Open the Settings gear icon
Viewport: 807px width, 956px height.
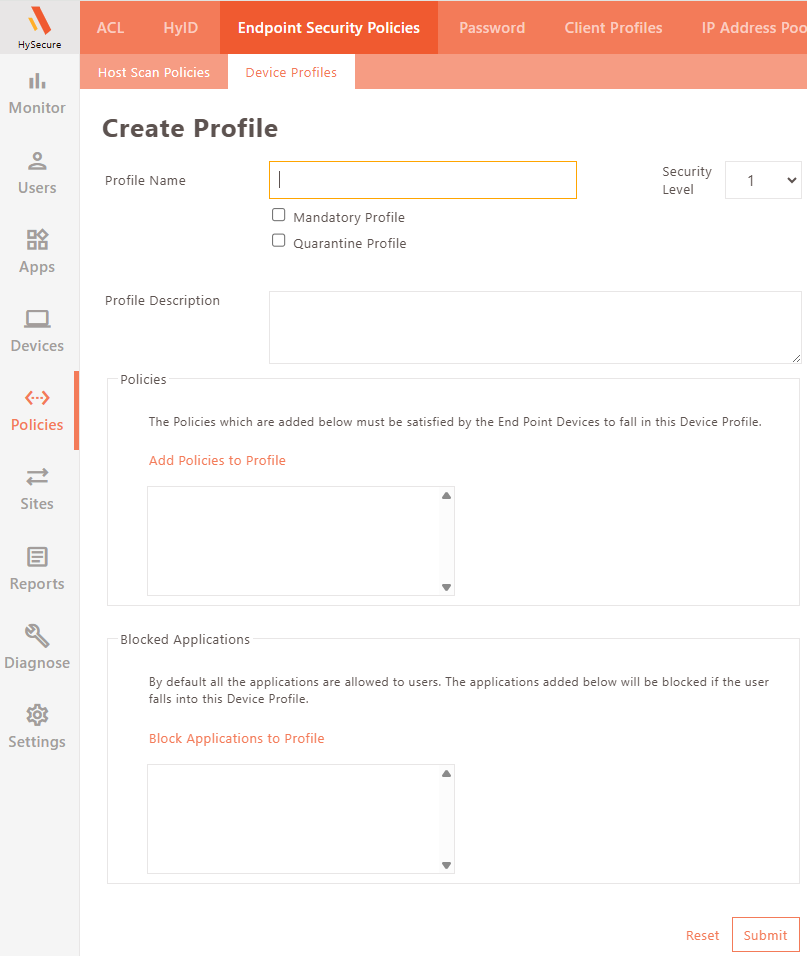(x=37, y=715)
